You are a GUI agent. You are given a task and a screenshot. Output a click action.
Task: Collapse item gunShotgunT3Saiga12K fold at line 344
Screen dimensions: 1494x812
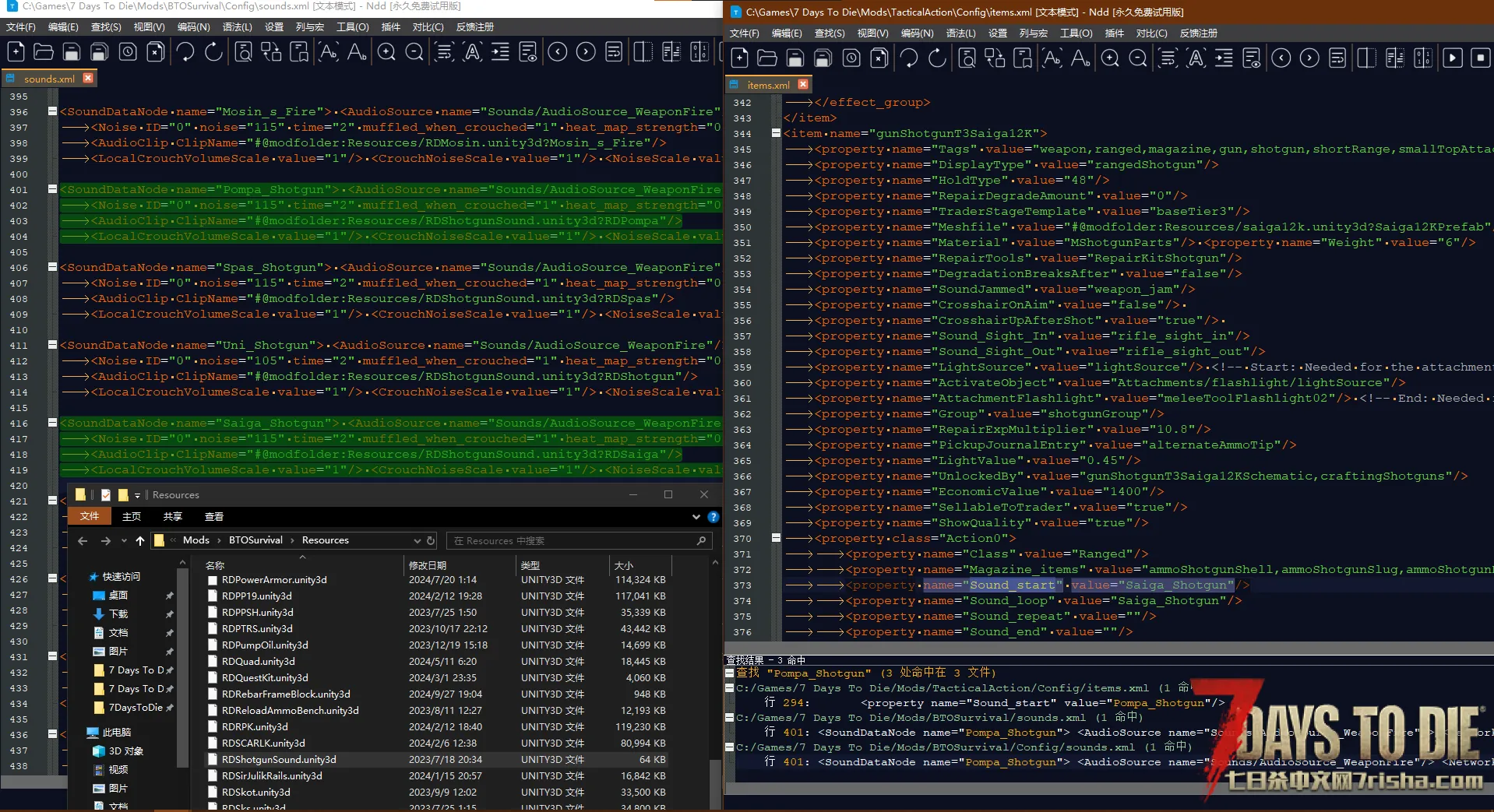776,133
